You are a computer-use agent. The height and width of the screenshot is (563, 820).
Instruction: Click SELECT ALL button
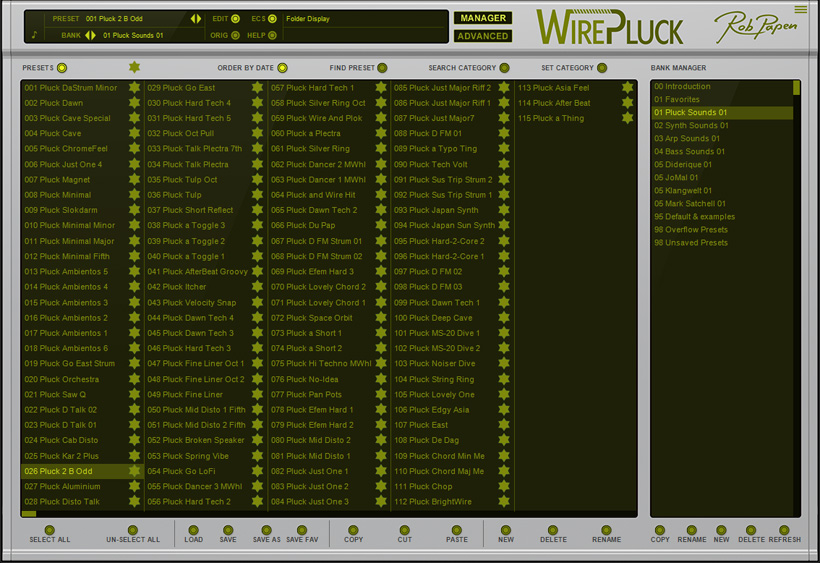point(50,530)
